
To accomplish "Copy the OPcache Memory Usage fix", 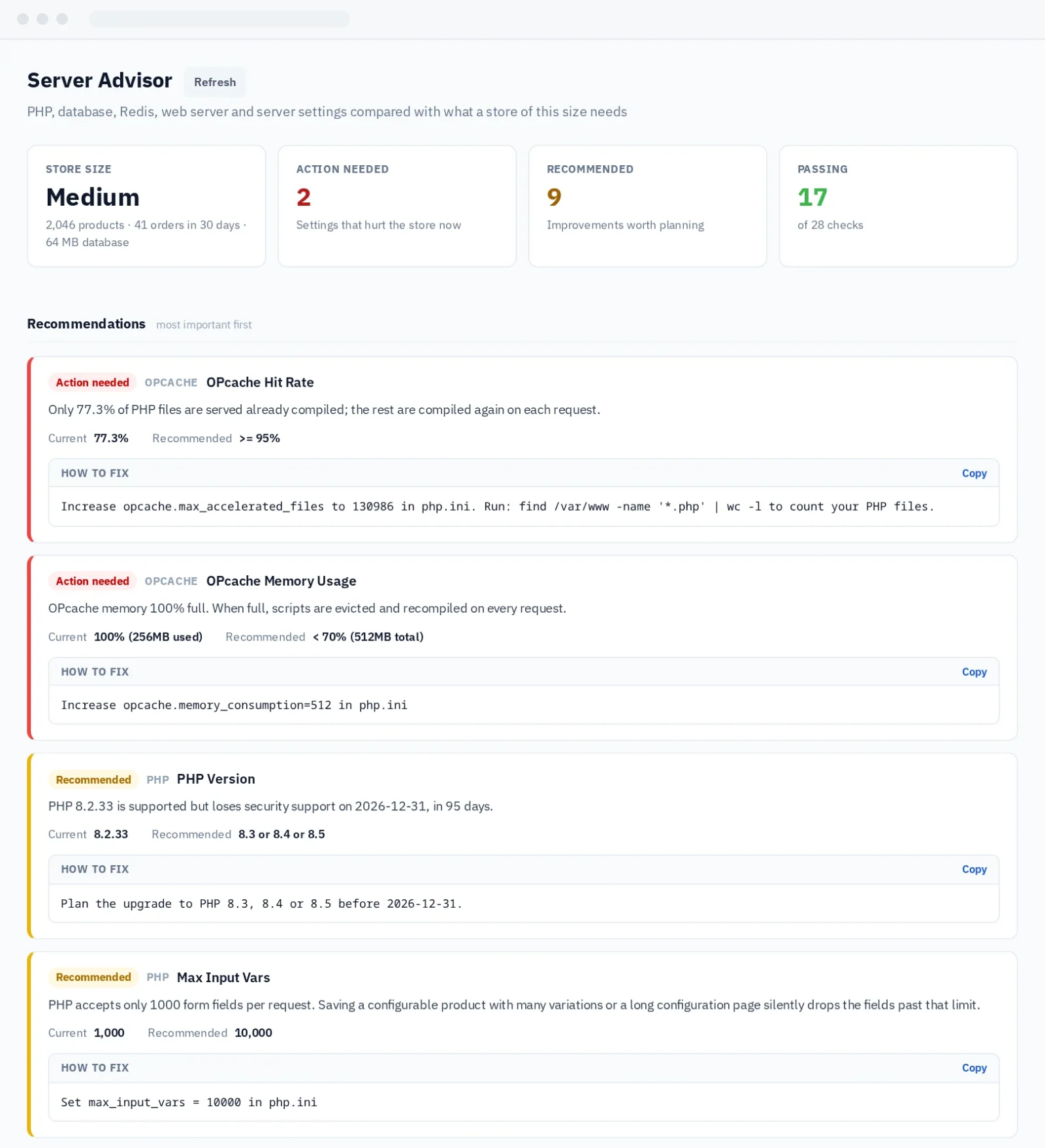I will click(x=974, y=672).
